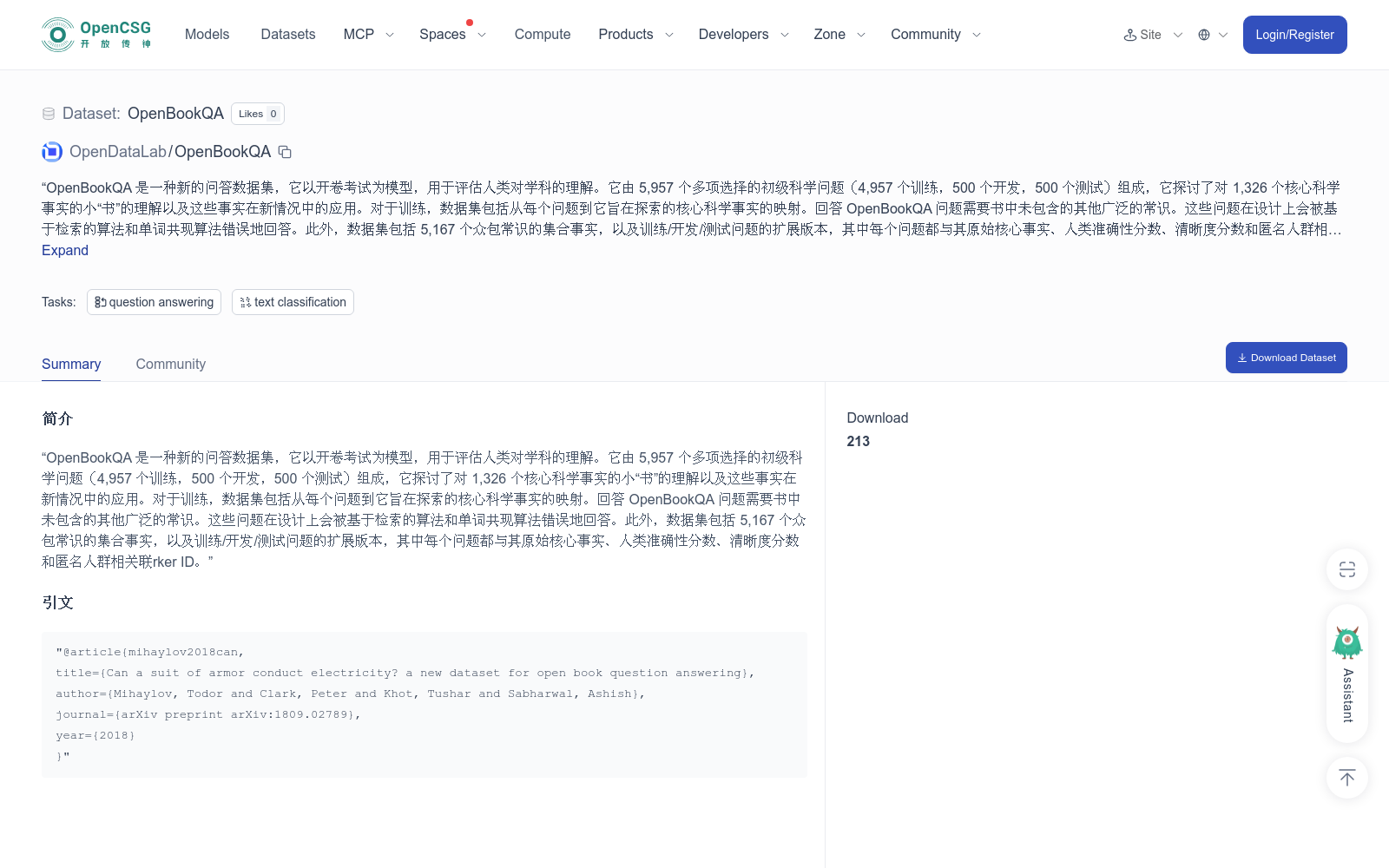Screen dimensions: 1389x868
Task: Open the OpenDataLab organization link
Action: pyautogui.click(x=118, y=152)
